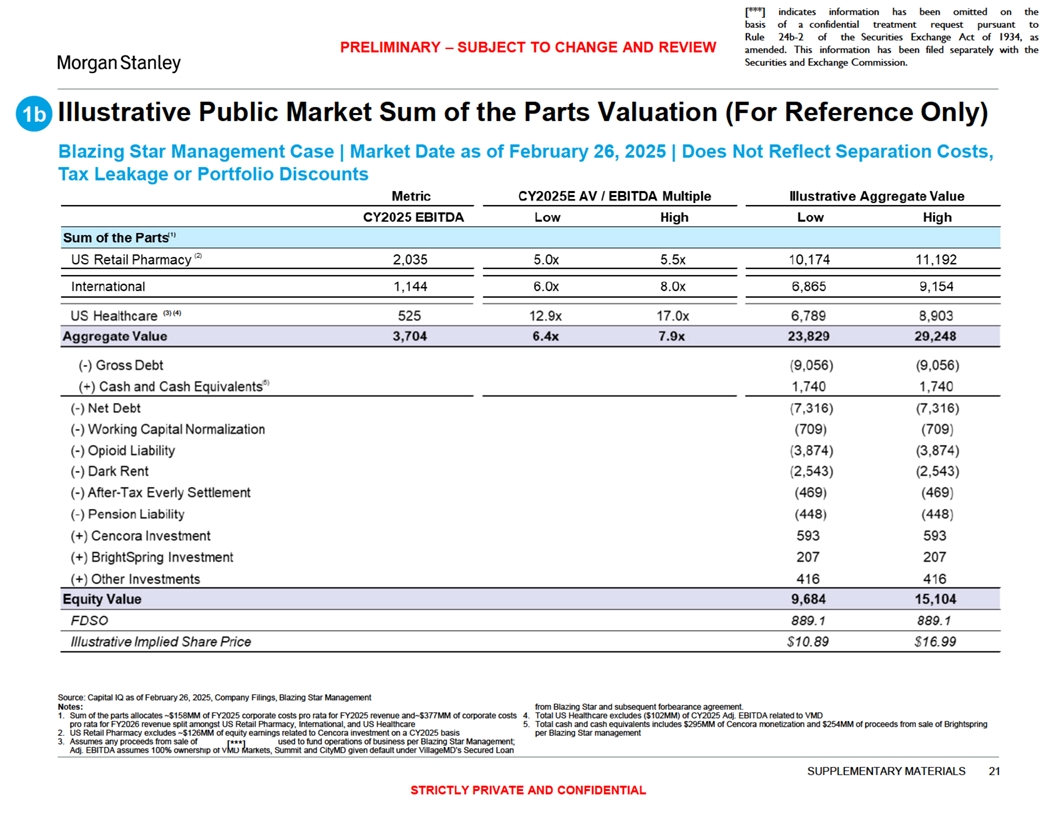Click the 29,248 high aggregate total
Screen dimensions: 1056x816
tap(935, 336)
